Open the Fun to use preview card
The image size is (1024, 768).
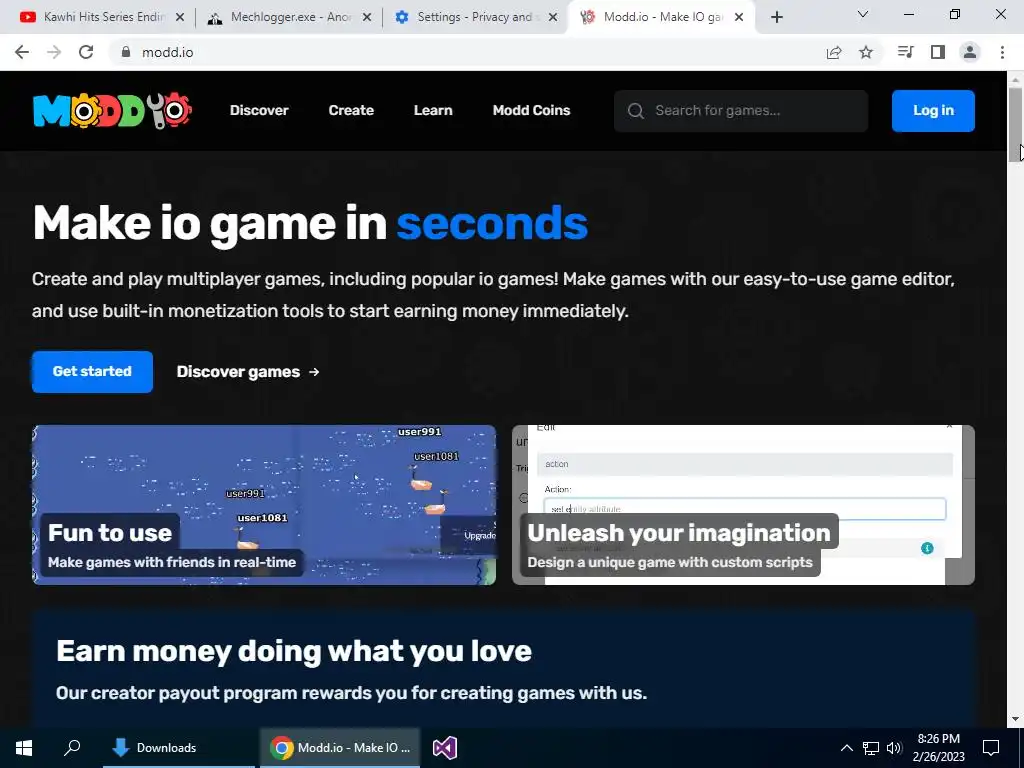point(264,505)
